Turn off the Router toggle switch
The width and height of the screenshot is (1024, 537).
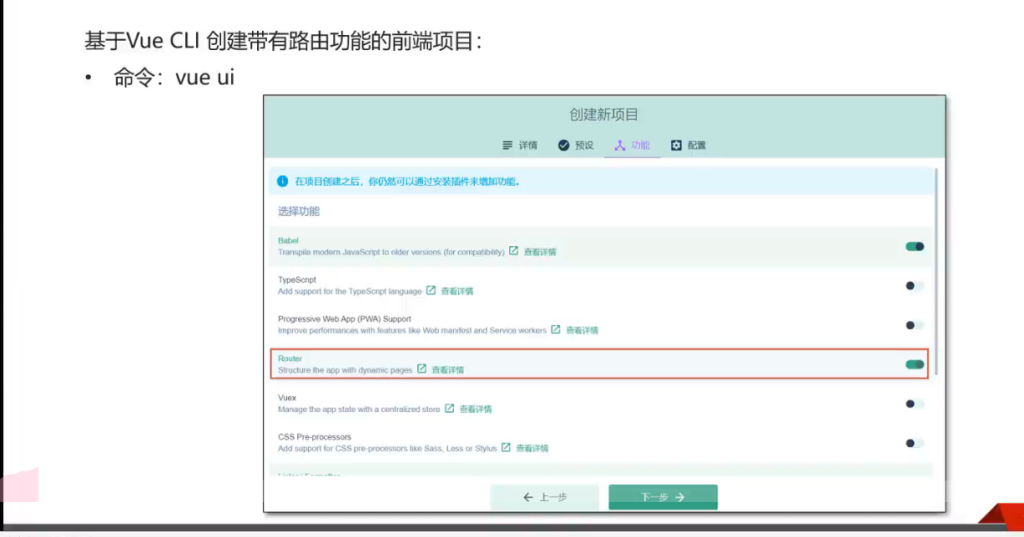coord(914,364)
